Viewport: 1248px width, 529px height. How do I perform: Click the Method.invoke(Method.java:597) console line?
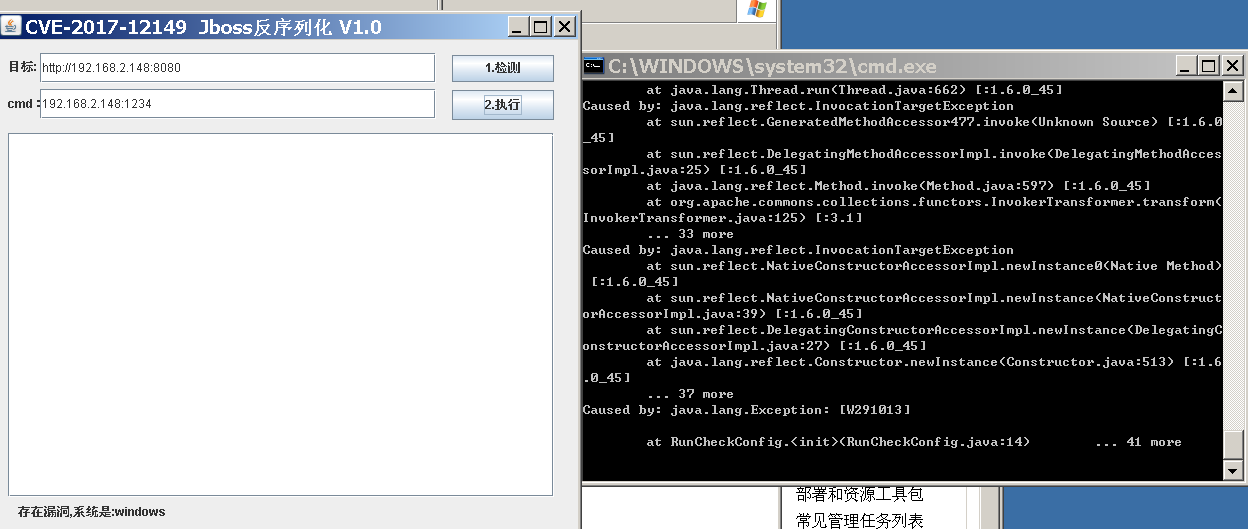point(898,186)
